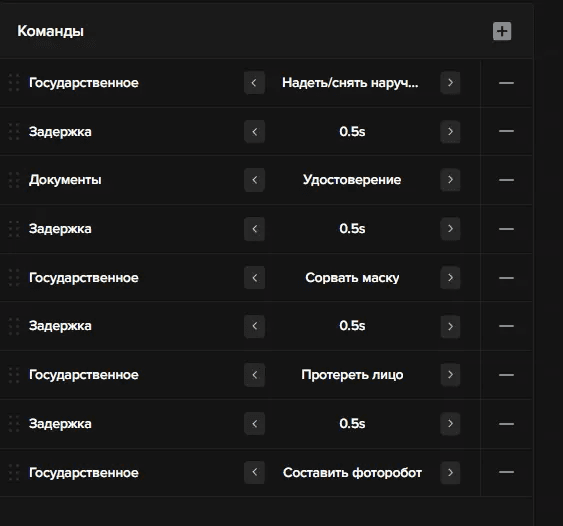Image resolution: width=563 pixels, height=526 pixels.
Task: Switch Удостоверение to previous option
Action: click(x=255, y=180)
